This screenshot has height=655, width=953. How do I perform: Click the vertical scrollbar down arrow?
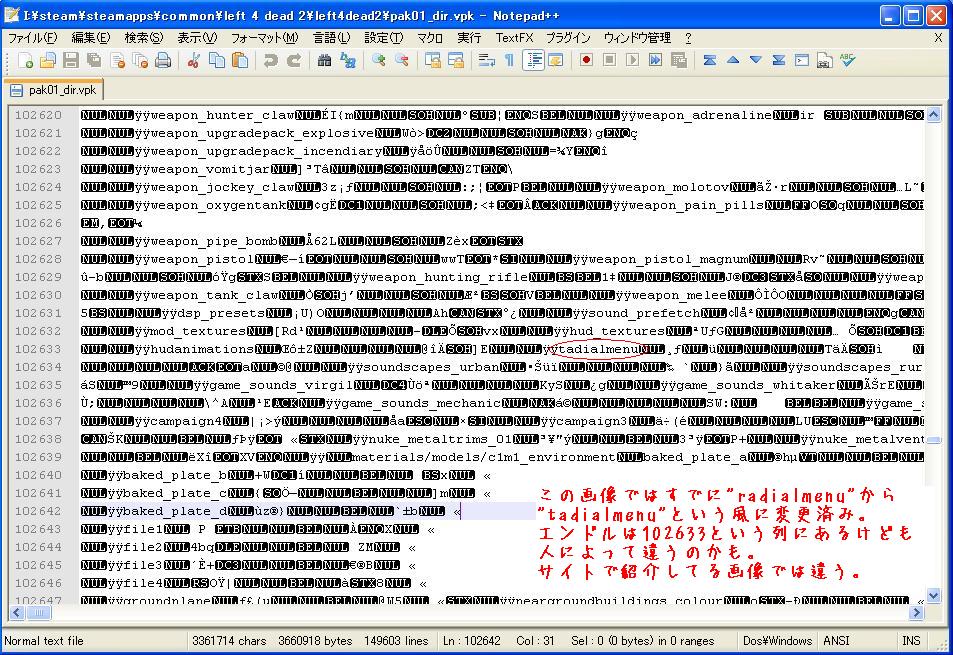pos(934,595)
